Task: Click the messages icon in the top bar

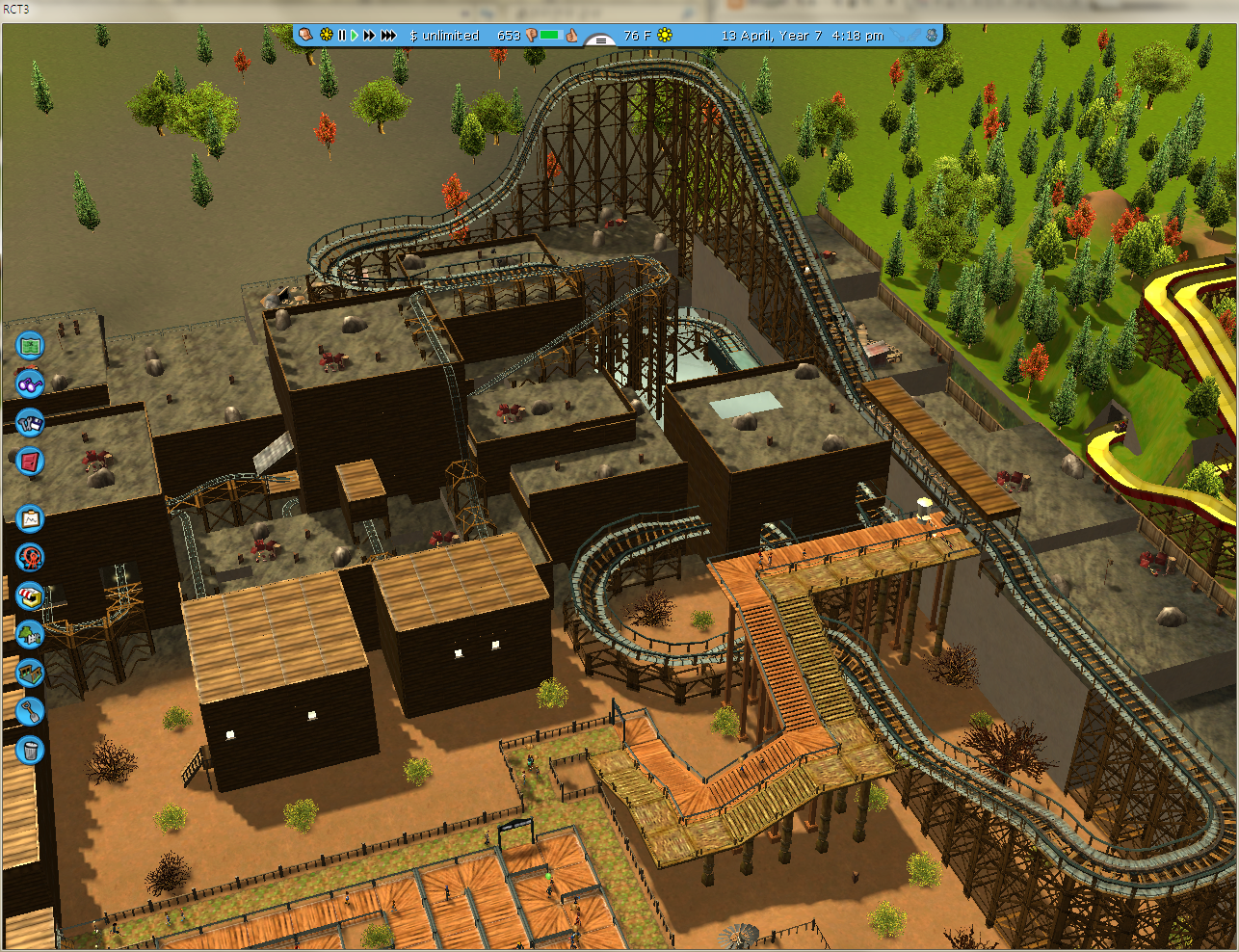Action: (x=306, y=35)
